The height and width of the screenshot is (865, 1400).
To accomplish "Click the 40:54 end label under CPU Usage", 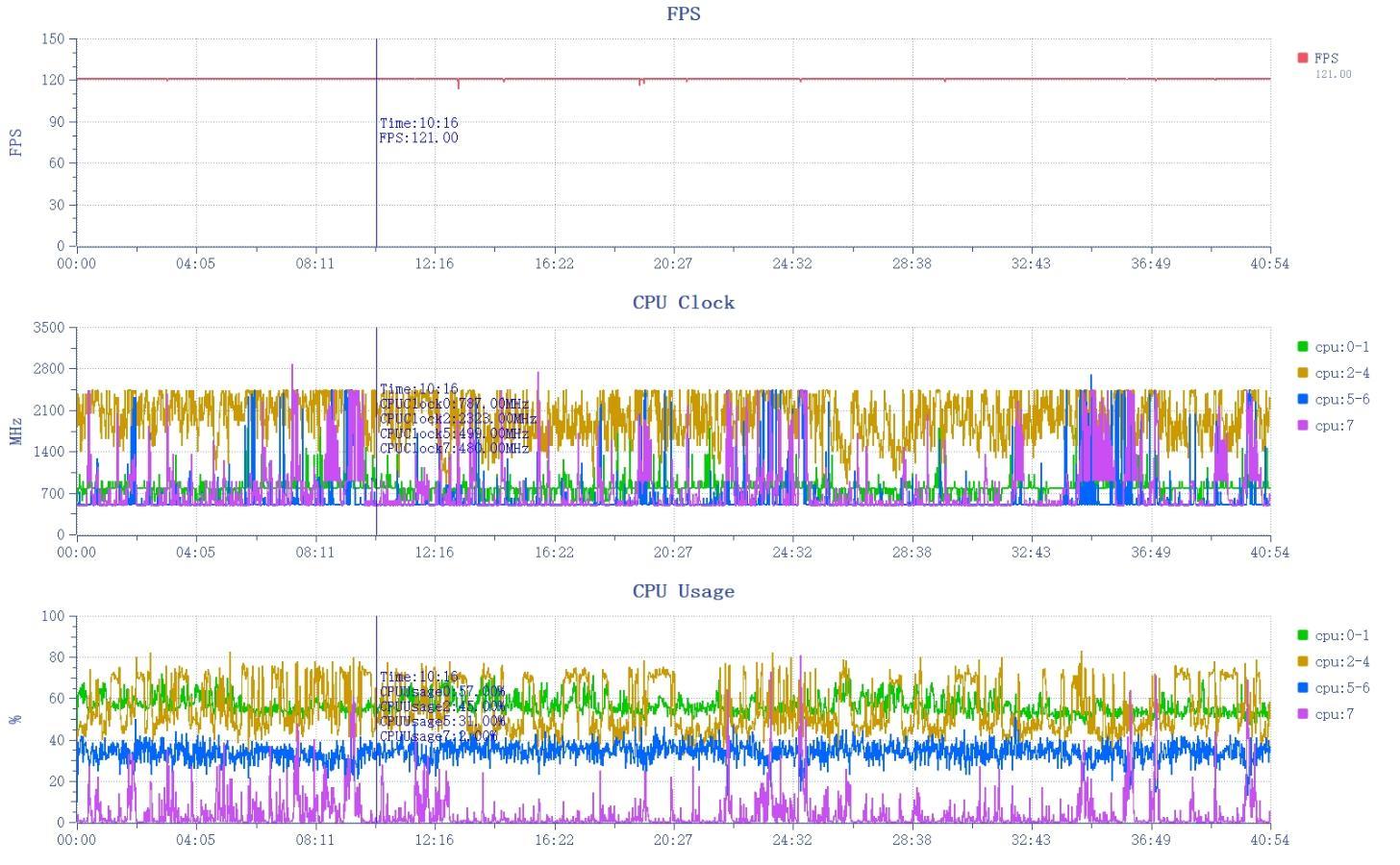I will [x=1270, y=840].
